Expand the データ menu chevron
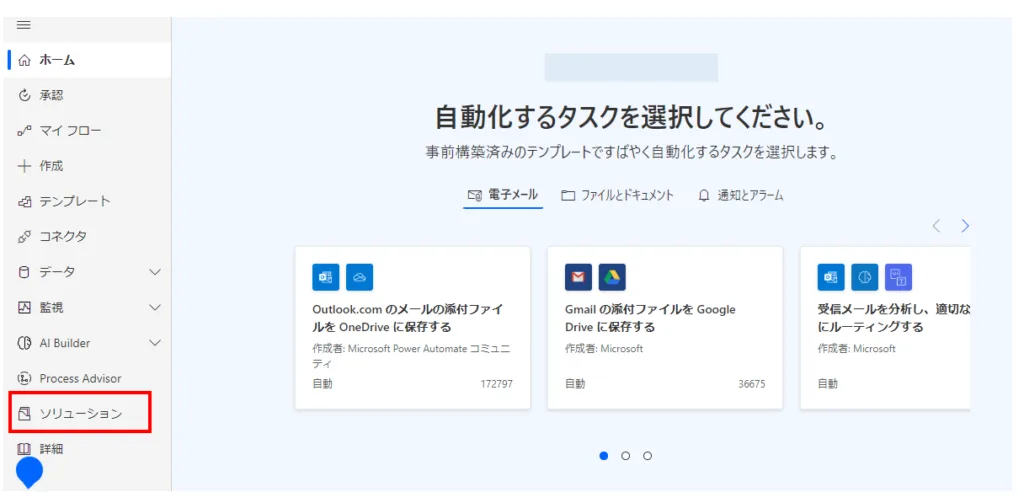This screenshot has height=503, width=1024. 155,272
